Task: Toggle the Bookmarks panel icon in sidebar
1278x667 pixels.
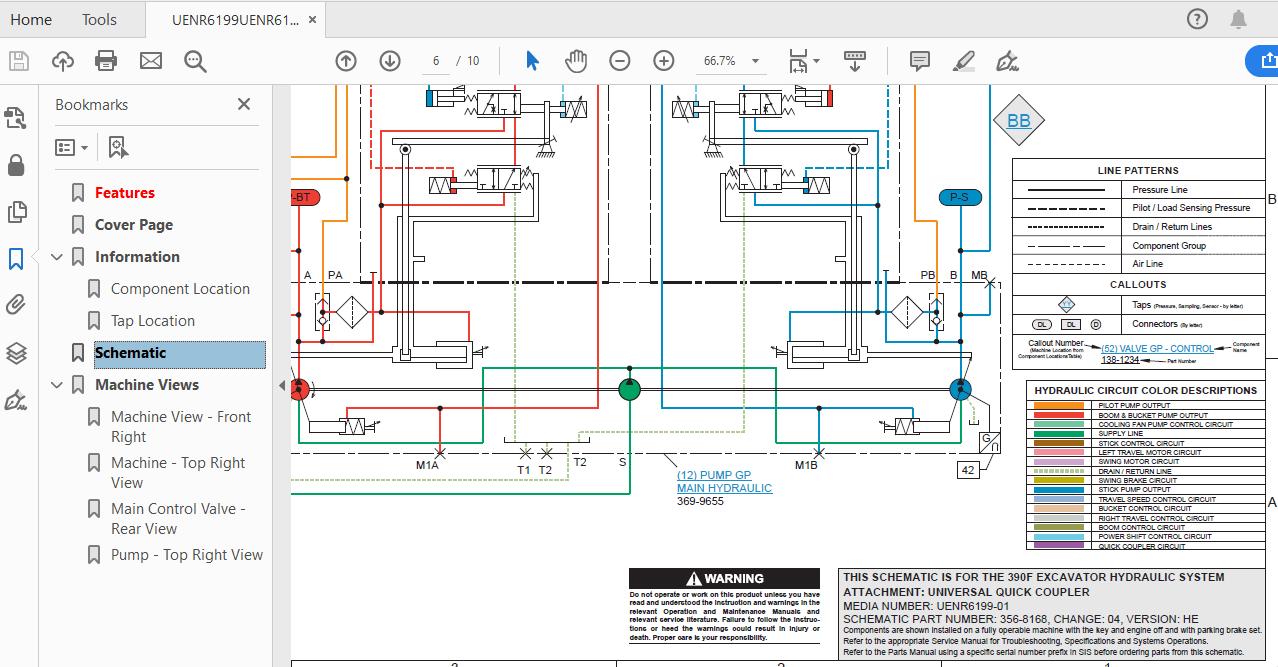Action: (16, 259)
